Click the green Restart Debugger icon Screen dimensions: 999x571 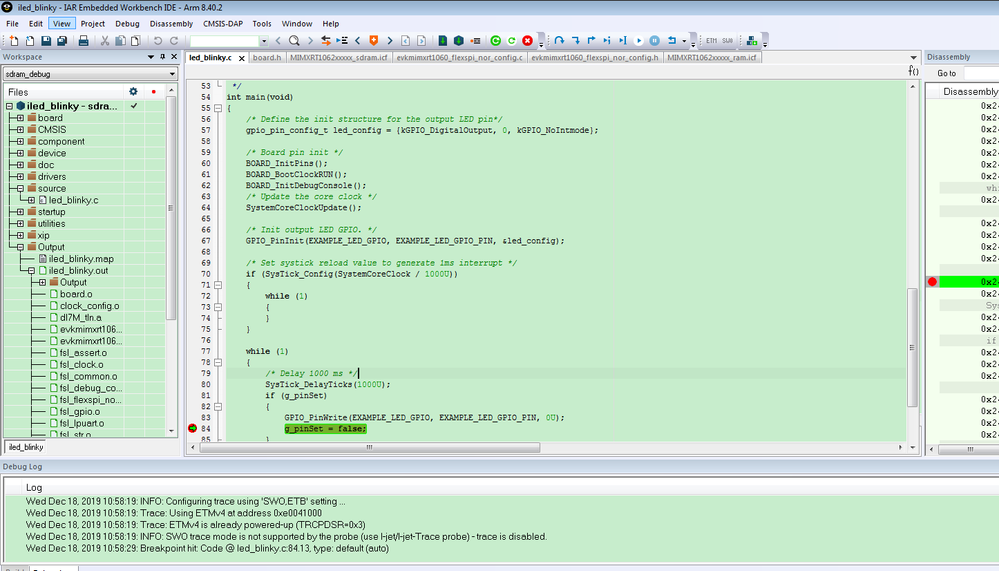496,41
